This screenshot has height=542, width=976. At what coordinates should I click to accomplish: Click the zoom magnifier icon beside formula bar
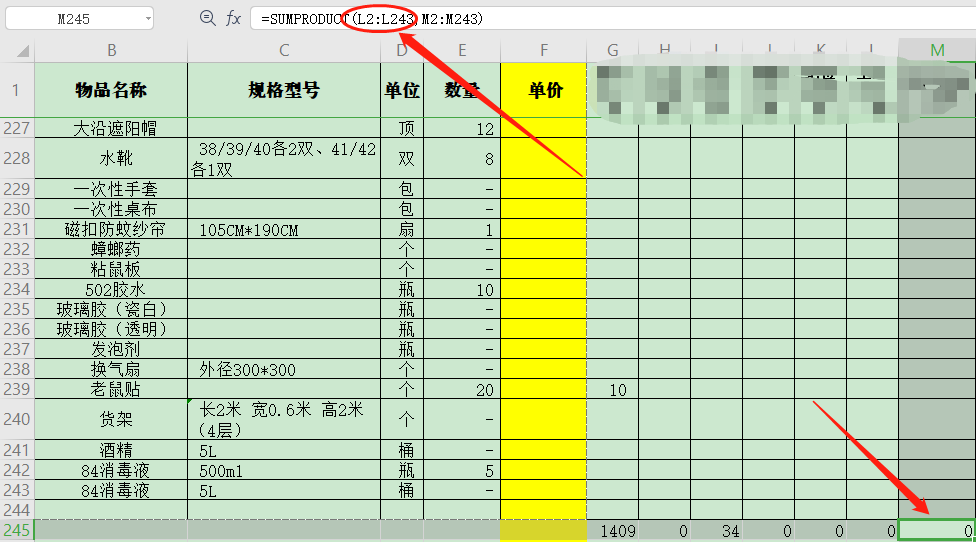(x=207, y=19)
